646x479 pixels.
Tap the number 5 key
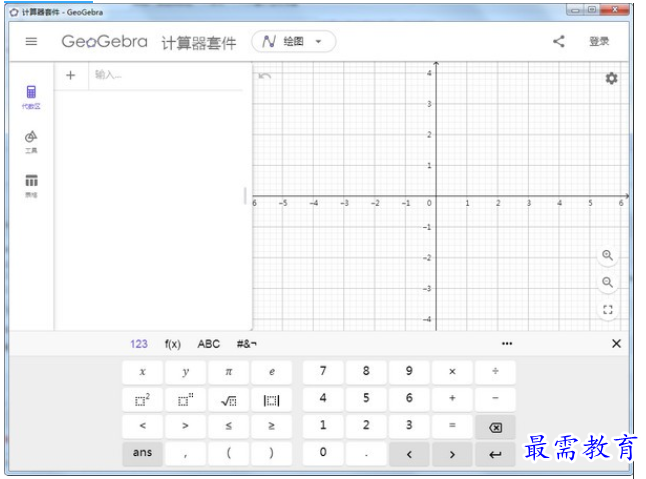[366, 399]
